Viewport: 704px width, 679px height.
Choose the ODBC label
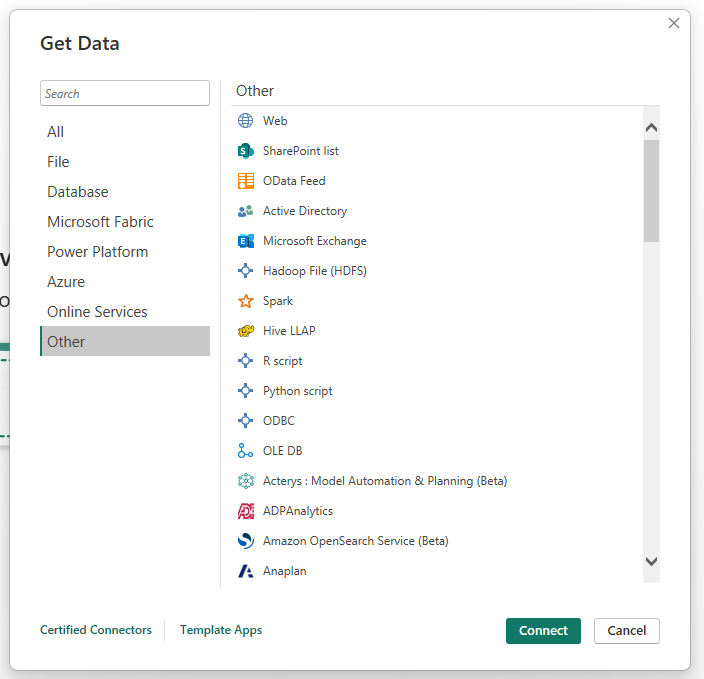tap(279, 421)
